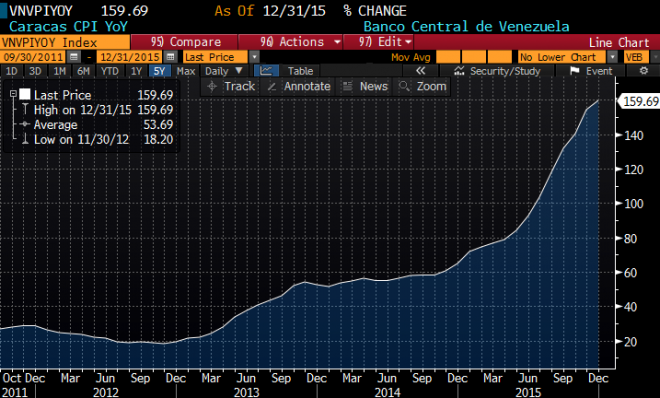Open the 96) Actions dropdown menu
660x398 pixels.
point(290,42)
